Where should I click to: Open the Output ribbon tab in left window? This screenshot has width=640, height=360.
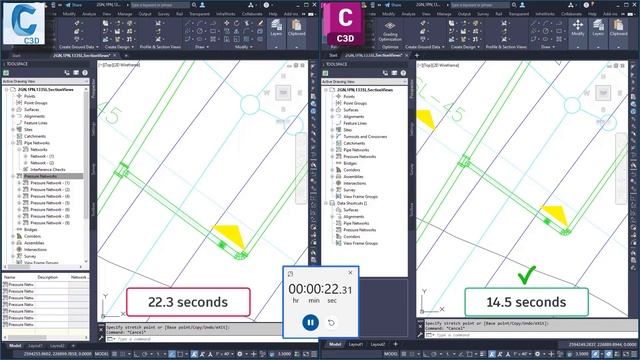(x=145, y=14)
